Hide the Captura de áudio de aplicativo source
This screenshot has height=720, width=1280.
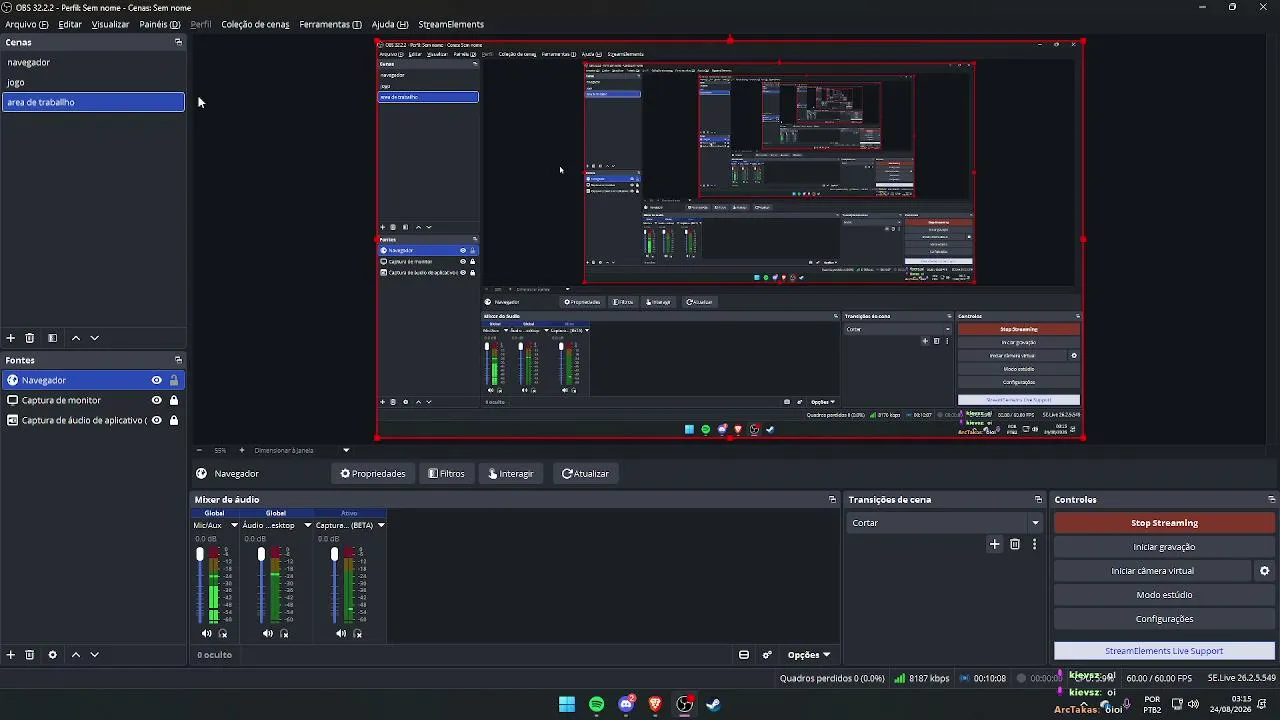click(156, 420)
